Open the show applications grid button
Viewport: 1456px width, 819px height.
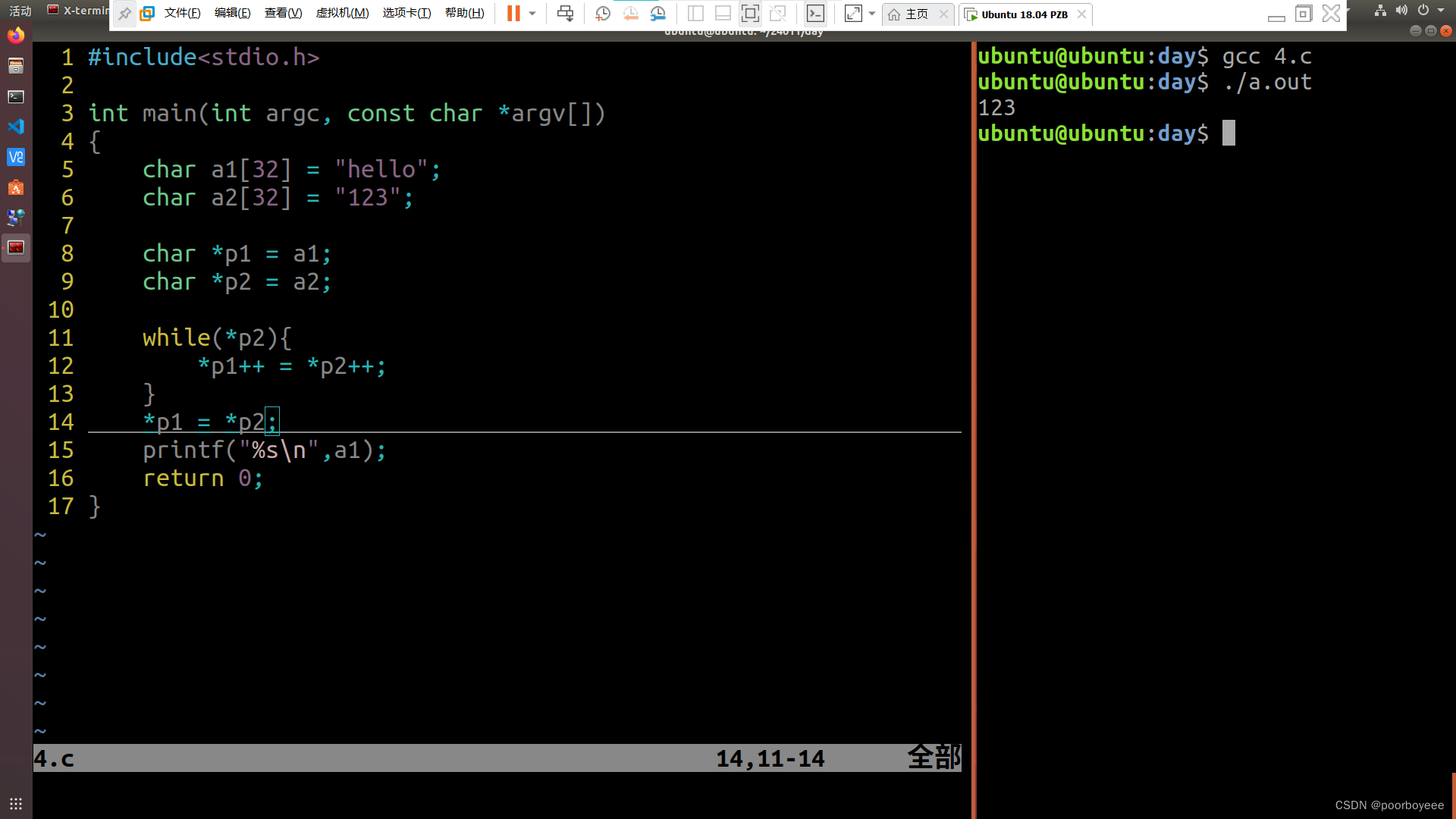[16, 804]
